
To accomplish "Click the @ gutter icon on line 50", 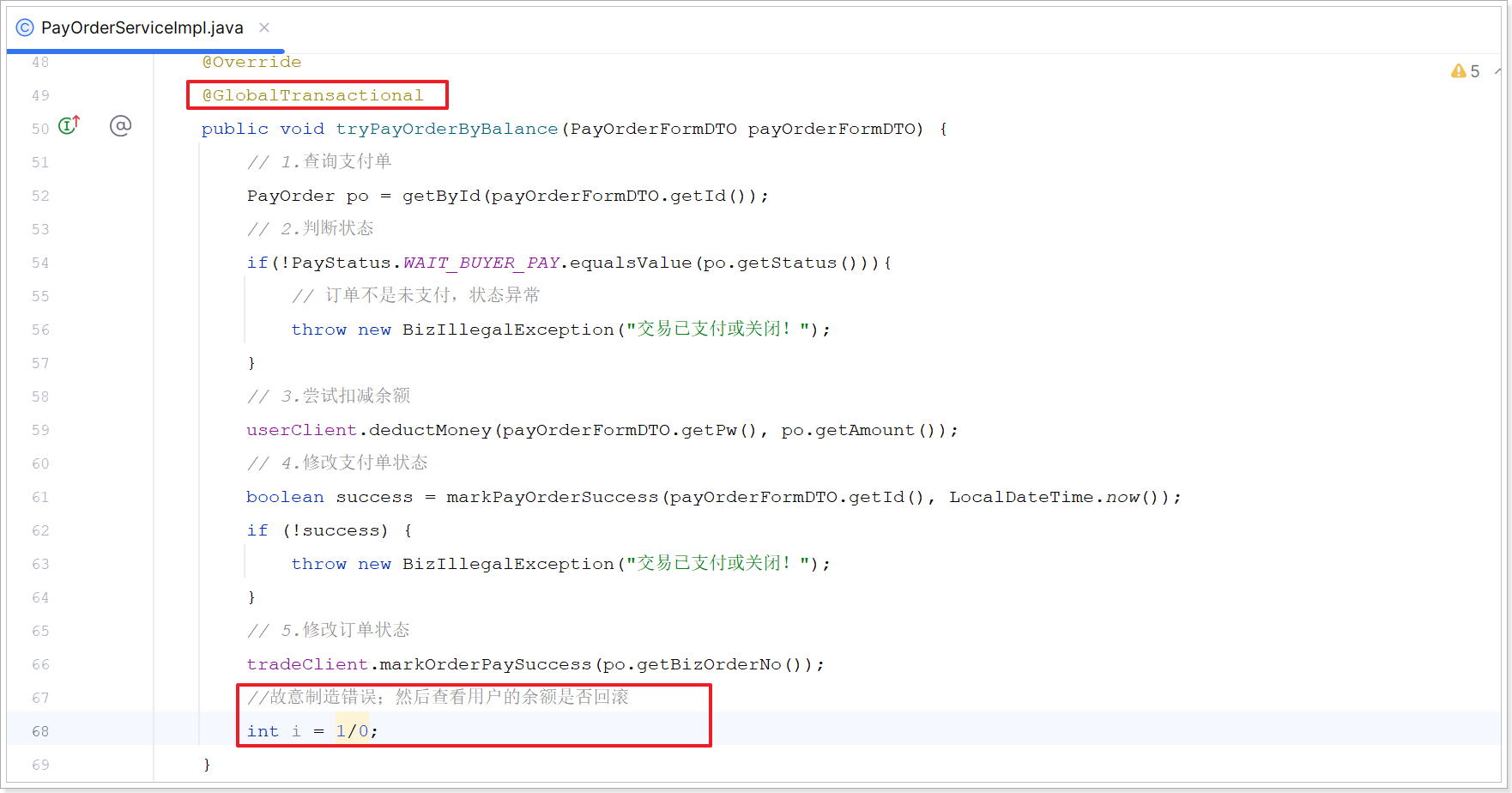I will (x=120, y=126).
